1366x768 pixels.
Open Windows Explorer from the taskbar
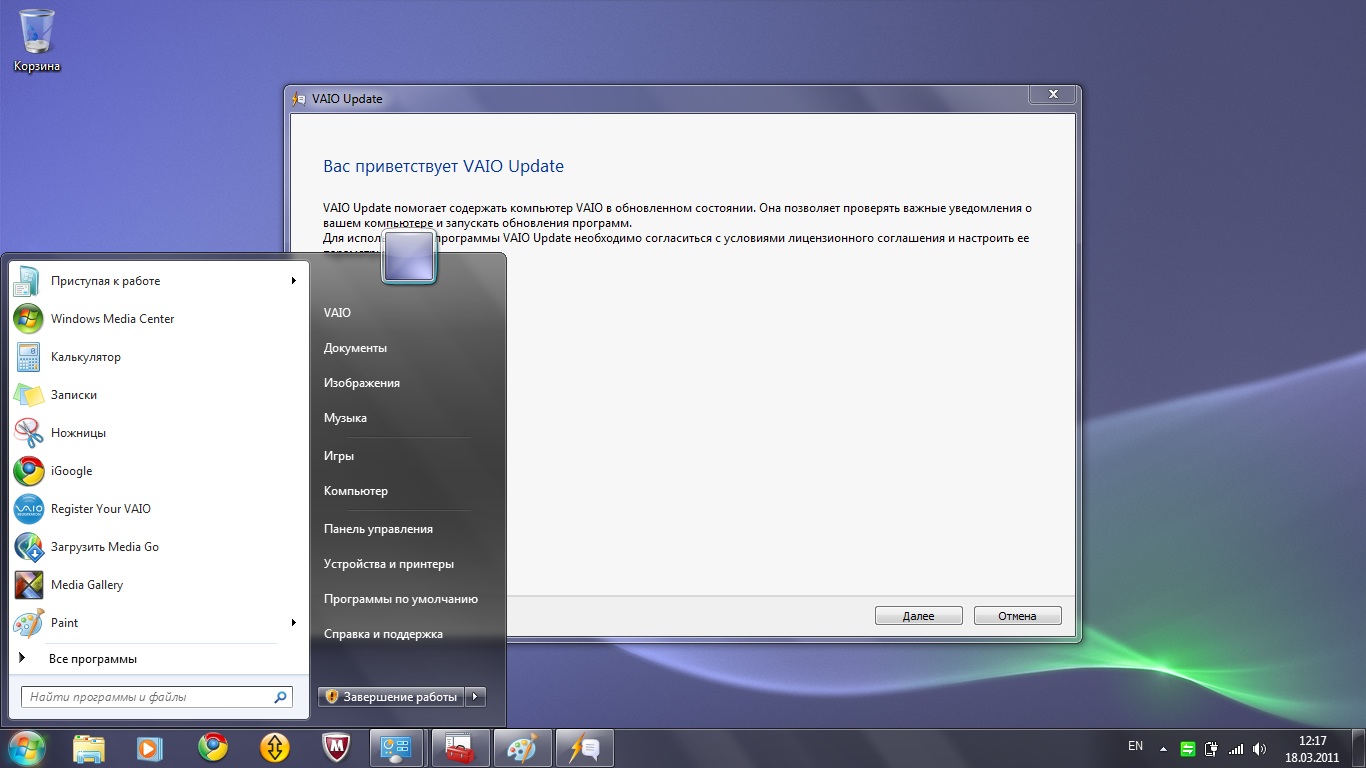click(x=89, y=748)
